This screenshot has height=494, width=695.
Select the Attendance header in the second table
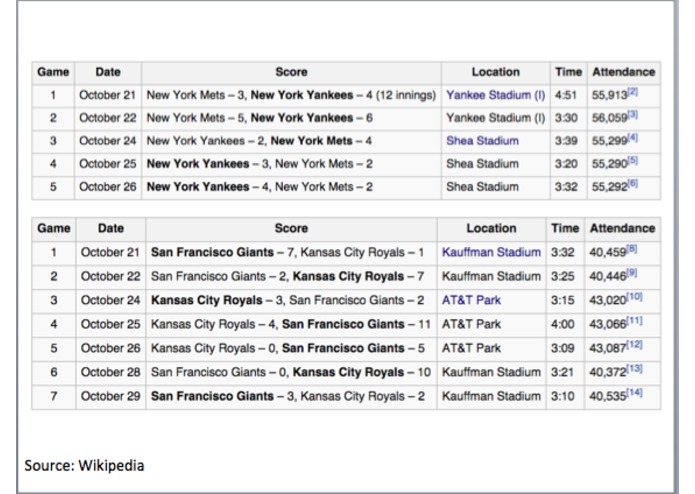tap(622, 229)
